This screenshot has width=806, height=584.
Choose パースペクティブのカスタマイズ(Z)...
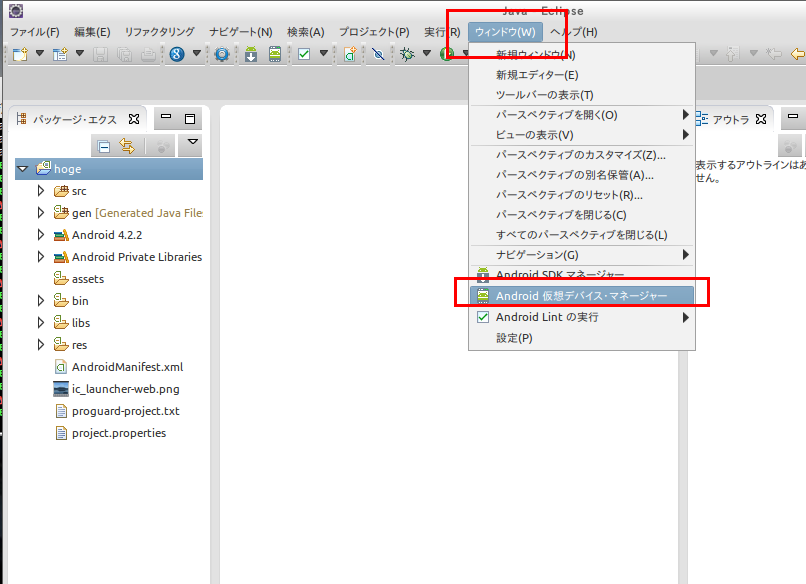tap(582, 155)
